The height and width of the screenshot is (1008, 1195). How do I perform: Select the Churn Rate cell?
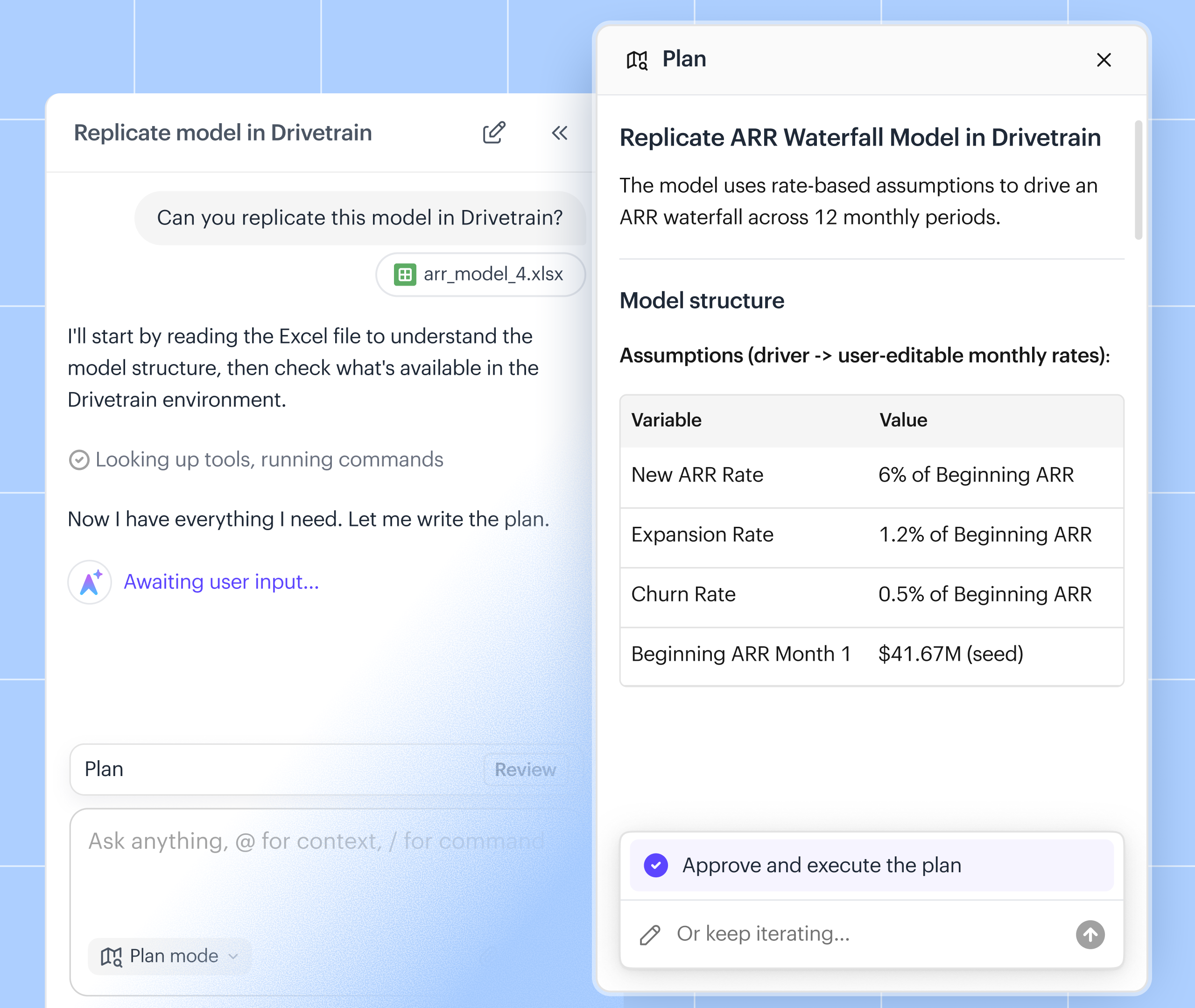[683, 594]
